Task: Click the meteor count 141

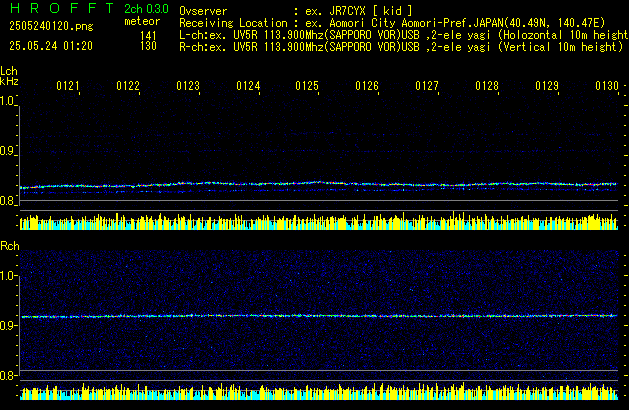Action: coord(148,36)
